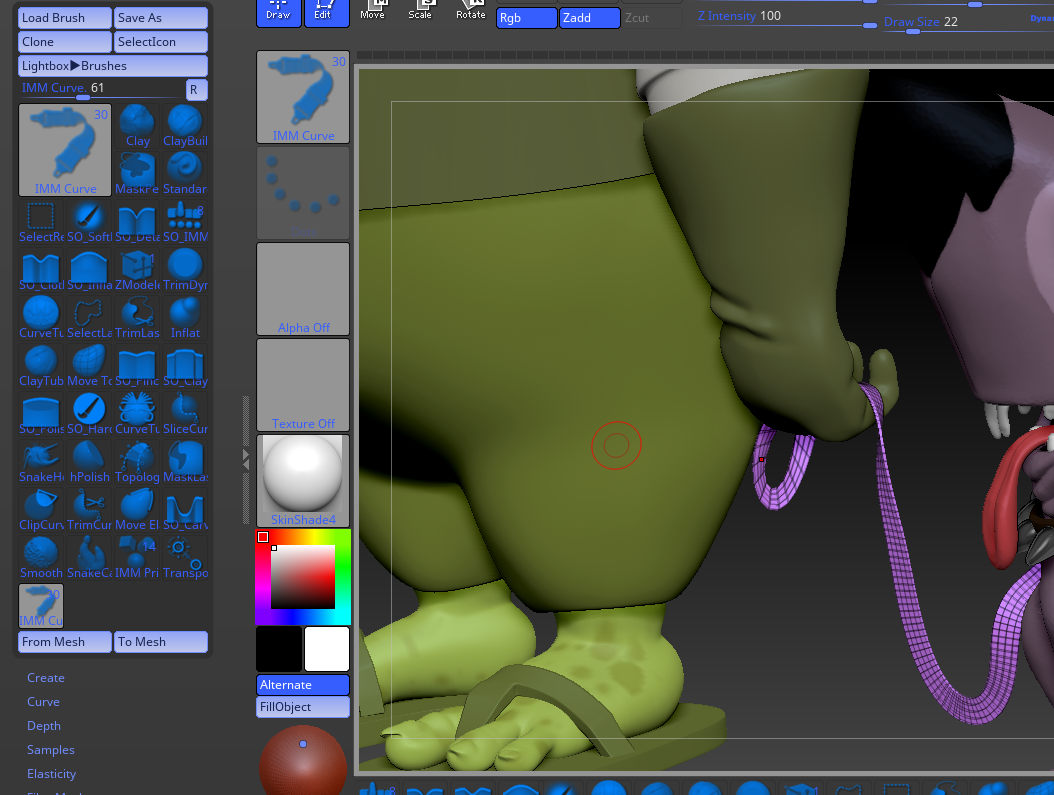Expand the Curve brush subpalette
This screenshot has width=1054, height=795.
(x=43, y=702)
